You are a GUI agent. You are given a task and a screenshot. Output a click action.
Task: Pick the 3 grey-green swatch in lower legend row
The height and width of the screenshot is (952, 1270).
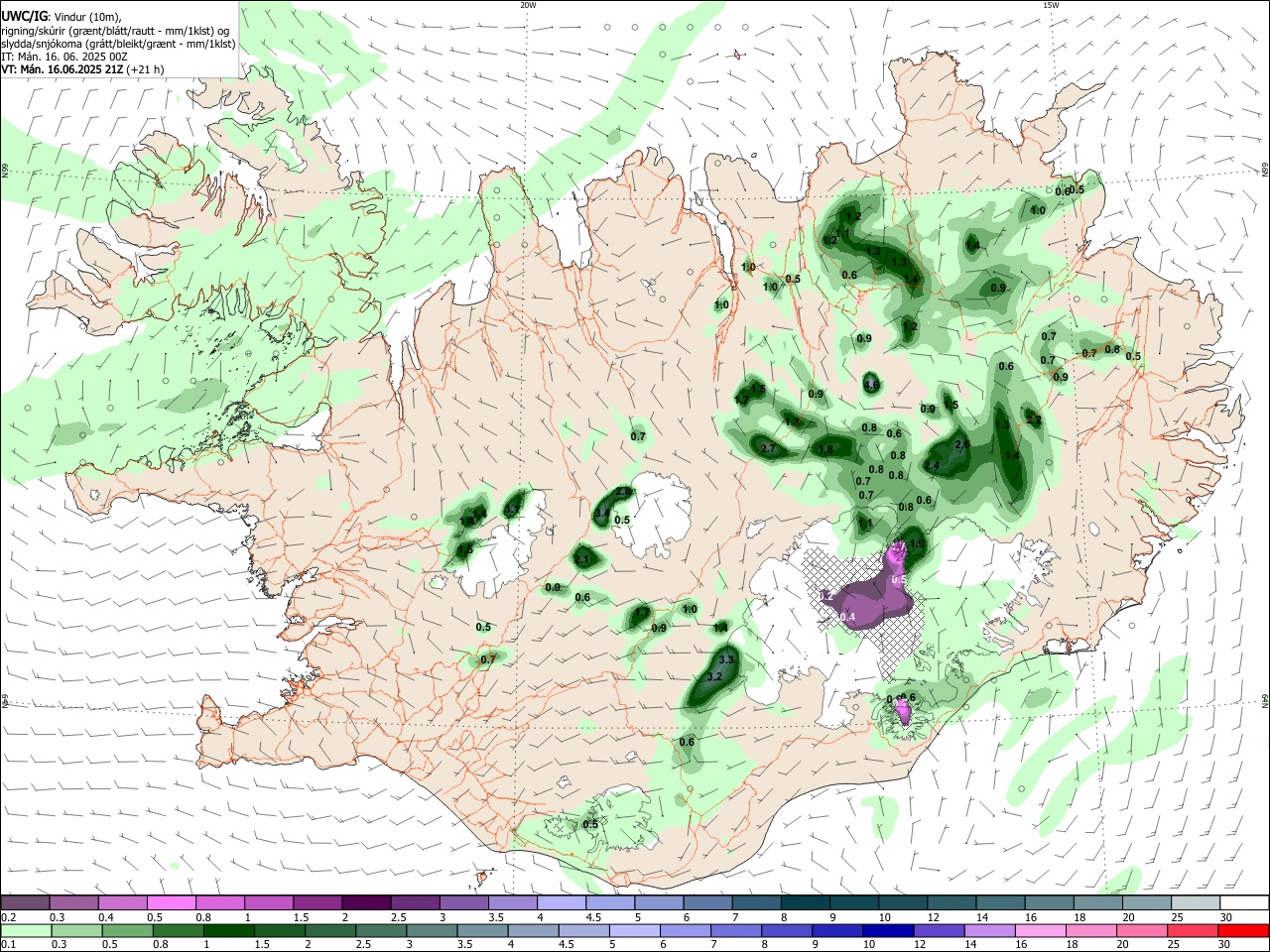pyautogui.click(x=432, y=931)
